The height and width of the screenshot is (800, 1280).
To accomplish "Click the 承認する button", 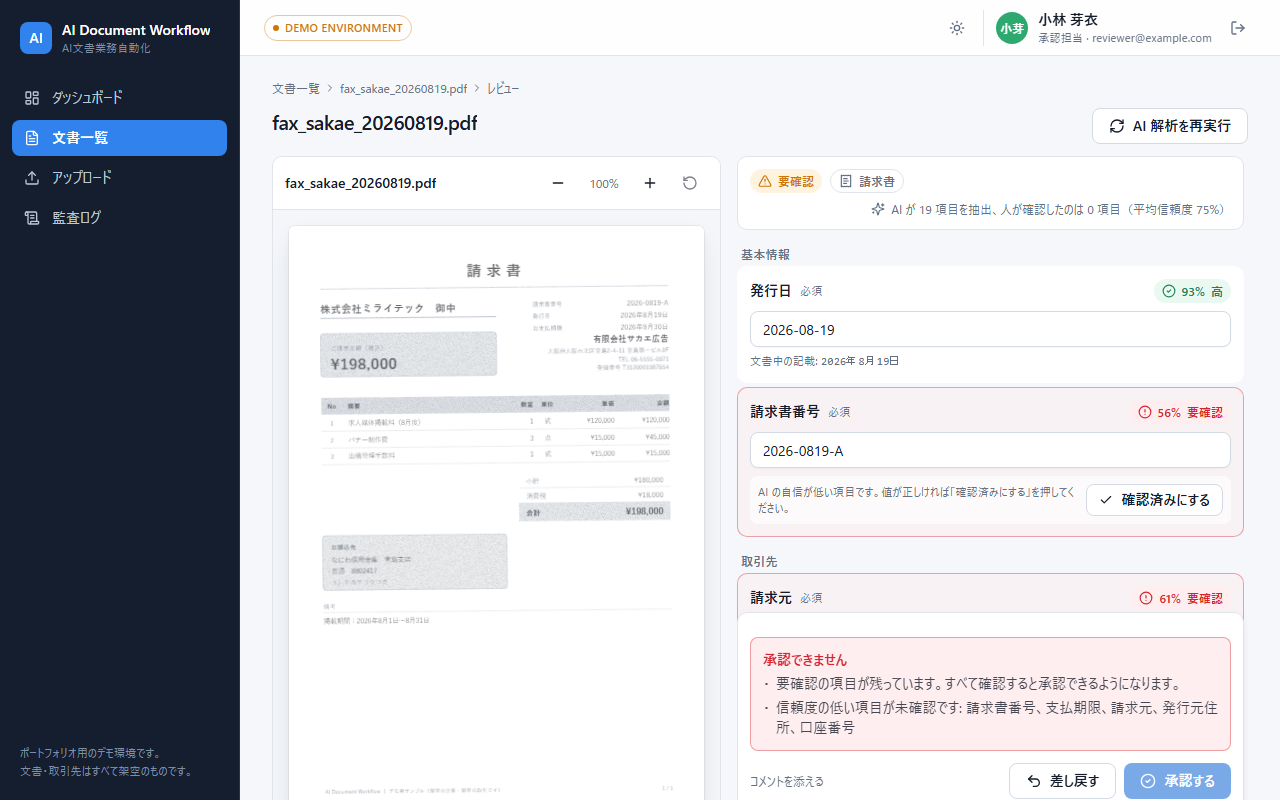I will click(1177, 781).
